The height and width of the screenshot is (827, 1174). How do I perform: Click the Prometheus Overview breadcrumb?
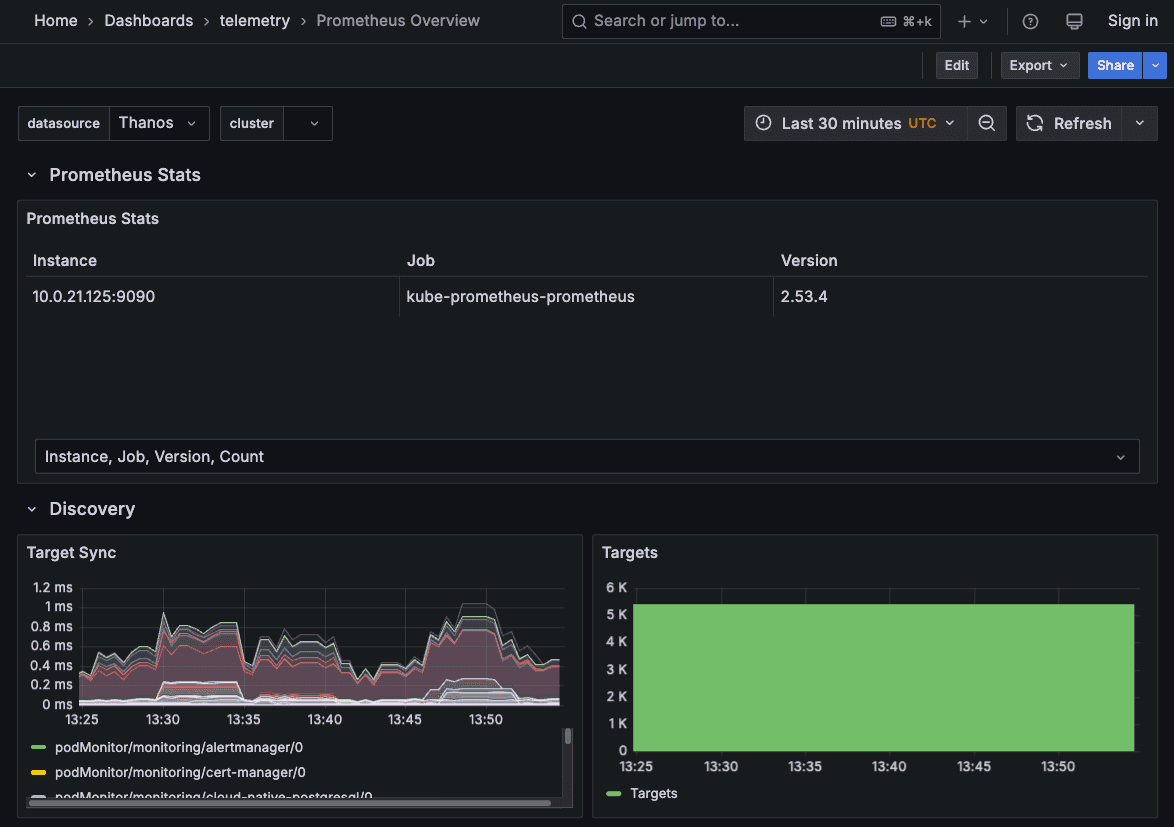click(398, 21)
